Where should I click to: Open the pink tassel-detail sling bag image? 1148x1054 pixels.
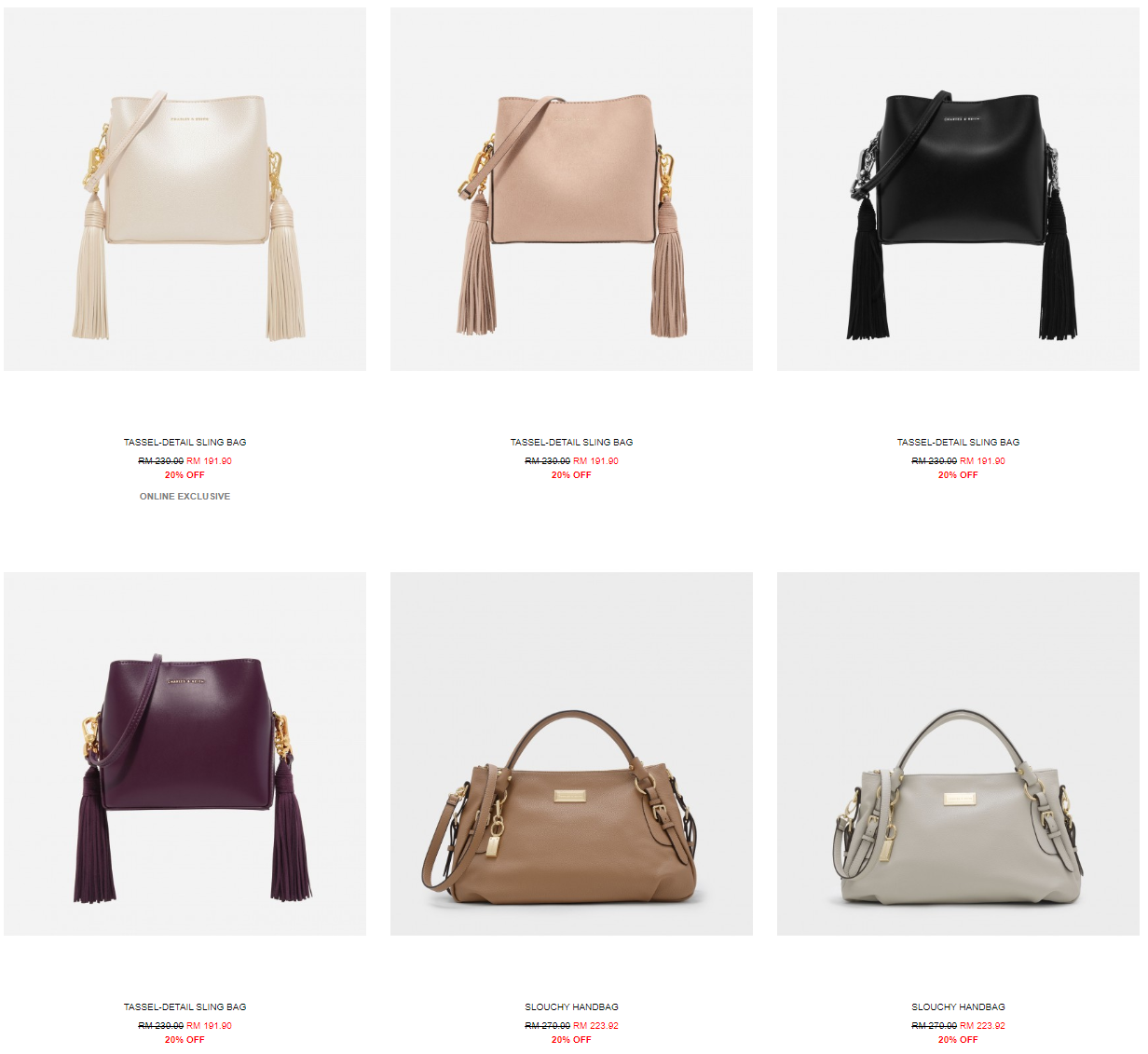point(571,189)
